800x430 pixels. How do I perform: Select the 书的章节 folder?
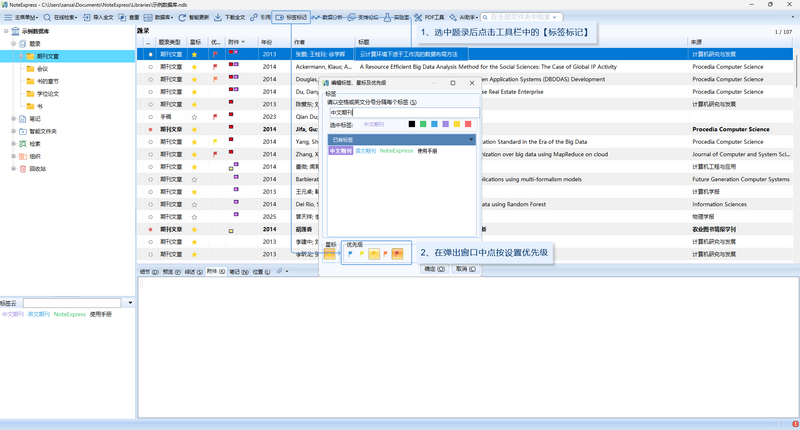[47, 81]
